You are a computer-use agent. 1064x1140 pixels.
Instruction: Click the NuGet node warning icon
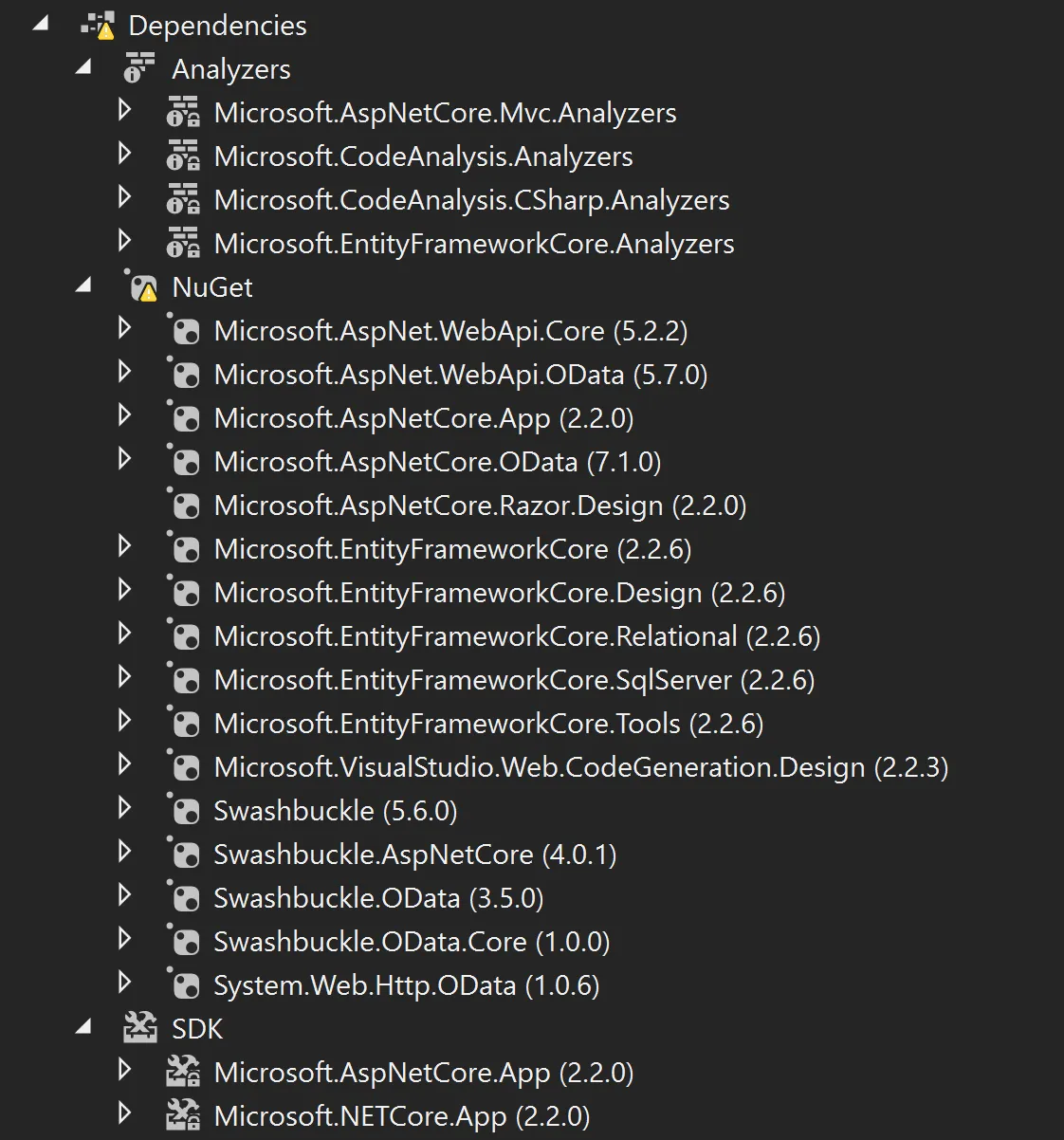[140, 286]
